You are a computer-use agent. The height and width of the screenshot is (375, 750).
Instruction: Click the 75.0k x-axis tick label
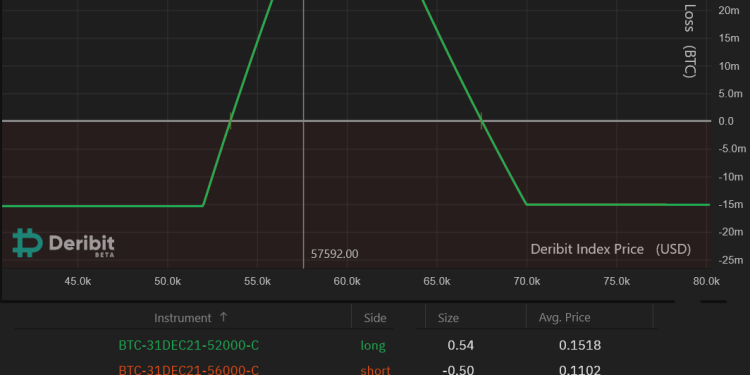(616, 282)
